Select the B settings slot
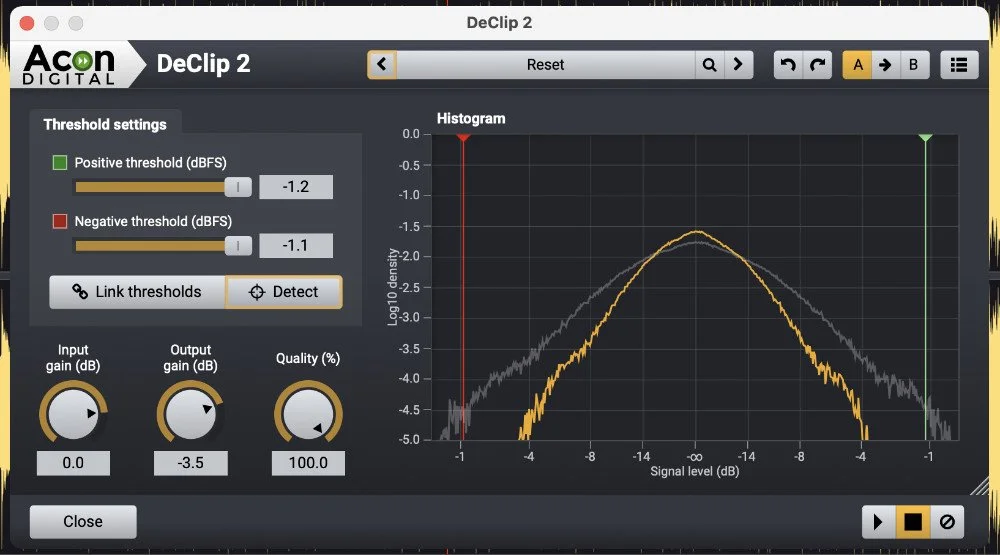The image size is (1000, 555). [x=913, y=64]
